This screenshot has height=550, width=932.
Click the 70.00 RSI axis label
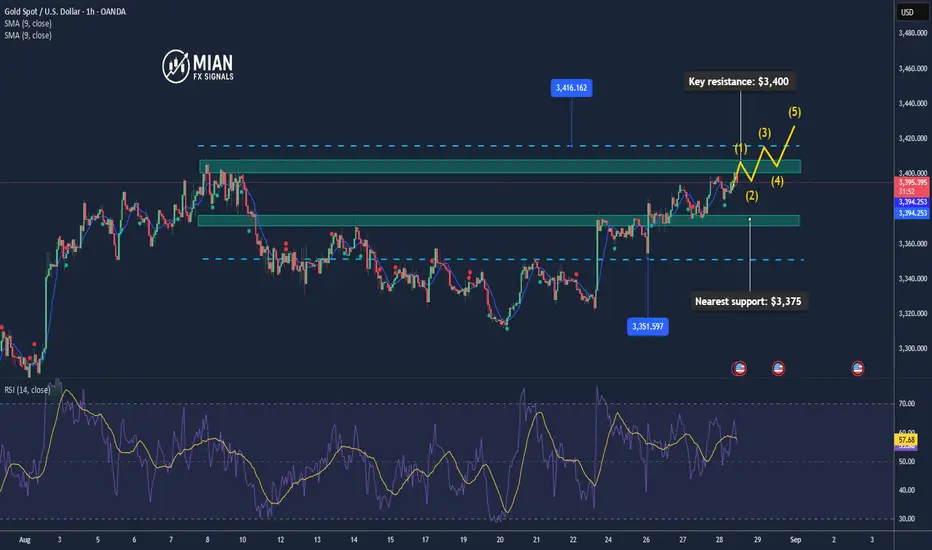pyautogui.click(x=906, y=404)
